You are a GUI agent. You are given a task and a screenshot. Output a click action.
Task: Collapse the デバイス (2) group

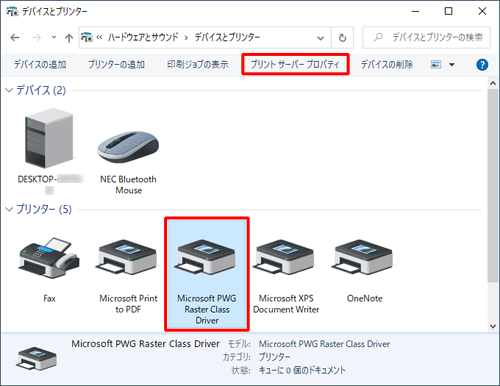tap(9, 90)
